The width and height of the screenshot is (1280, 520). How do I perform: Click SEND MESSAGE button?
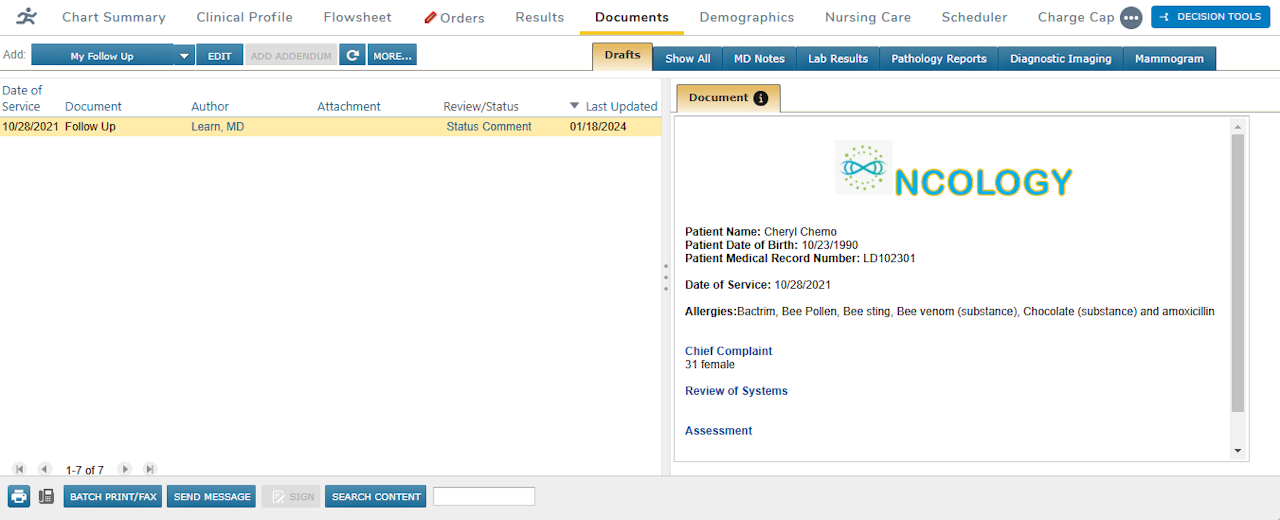(212, 496)
